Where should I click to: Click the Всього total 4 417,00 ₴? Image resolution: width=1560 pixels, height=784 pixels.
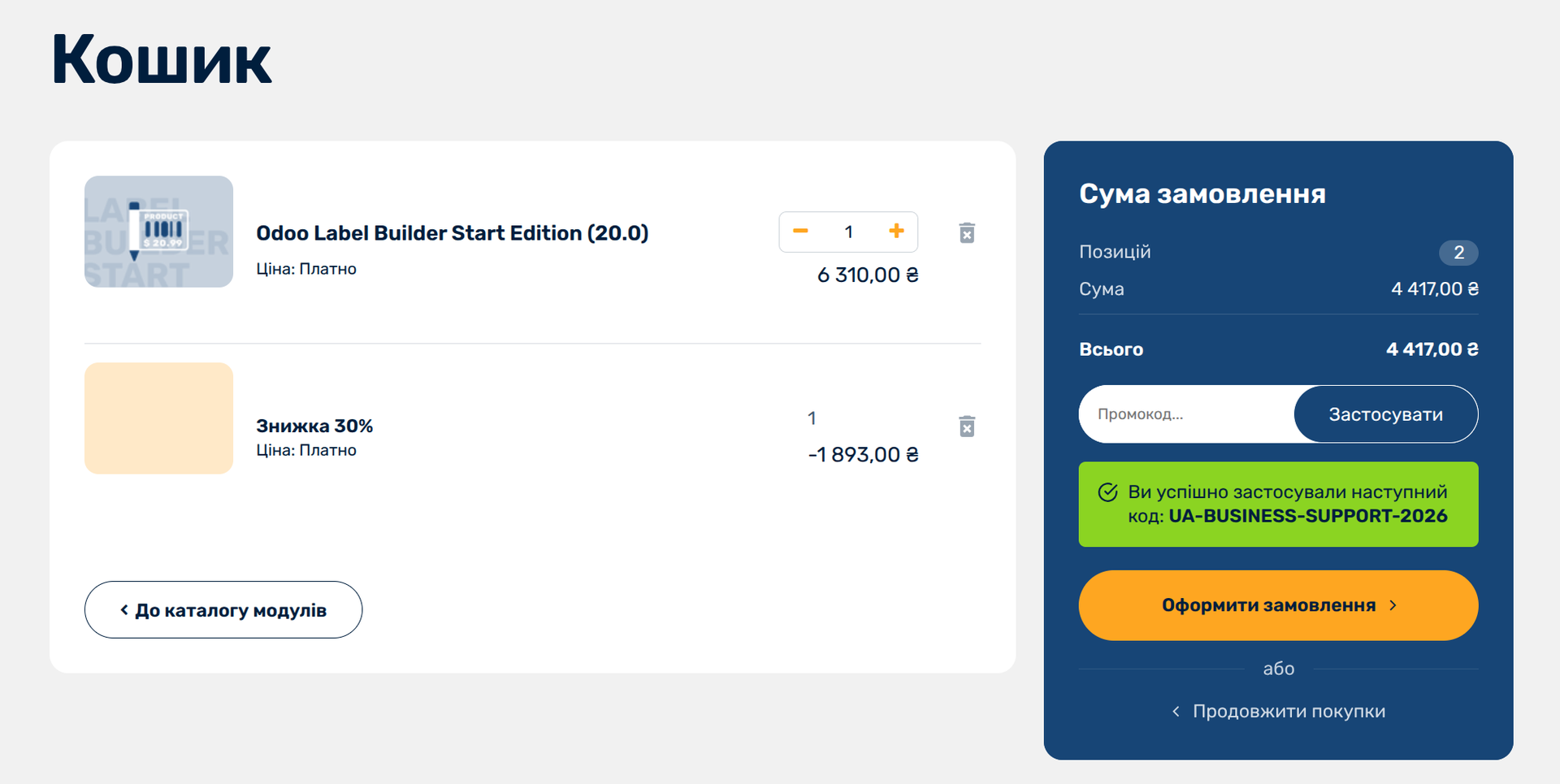click(x=1432, y=349)
